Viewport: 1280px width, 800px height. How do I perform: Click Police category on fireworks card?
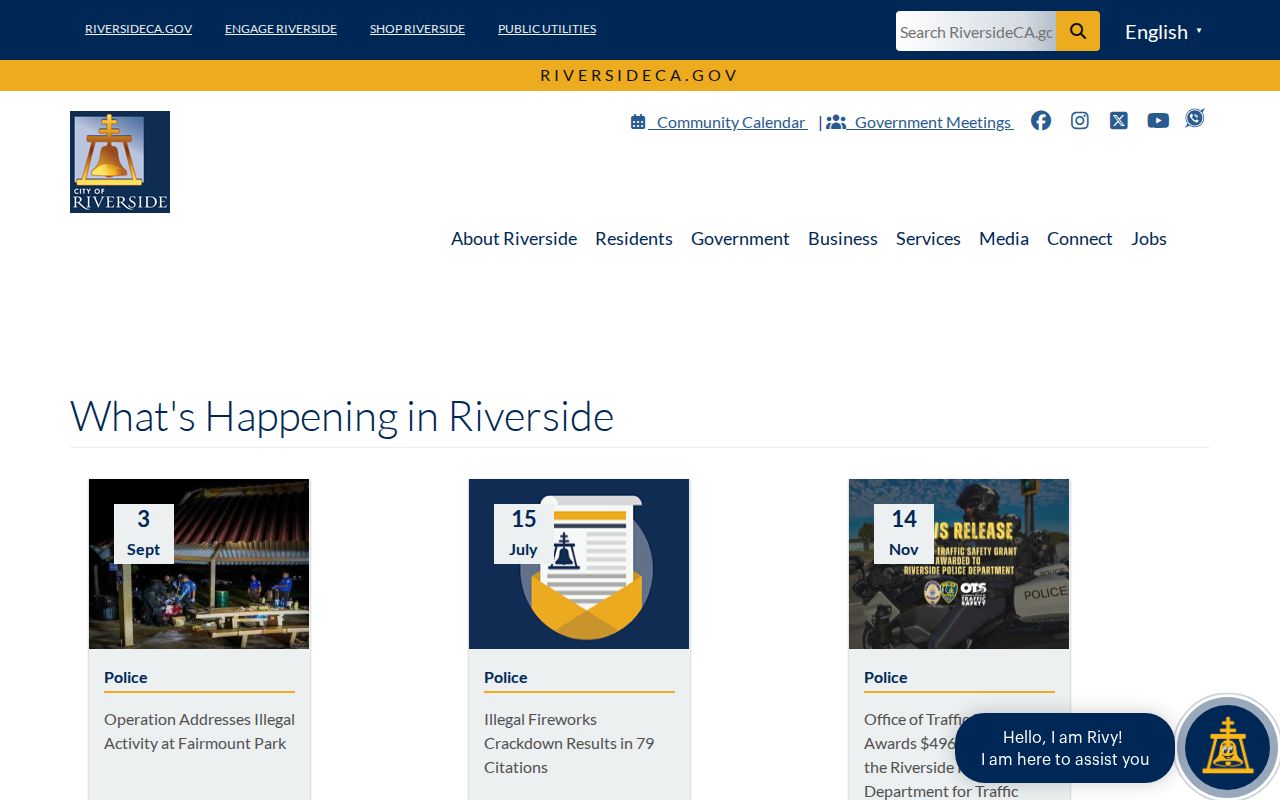click(x=506, y=677)
